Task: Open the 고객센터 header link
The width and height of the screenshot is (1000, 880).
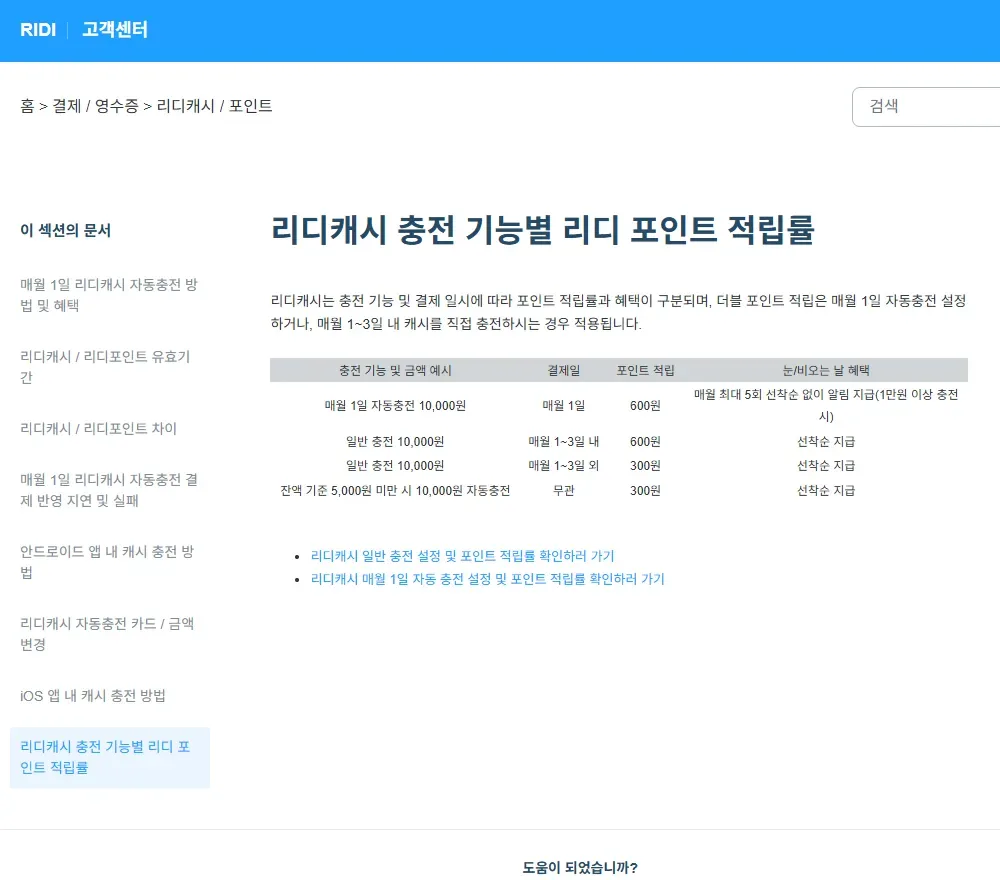Action: point(115,30)
